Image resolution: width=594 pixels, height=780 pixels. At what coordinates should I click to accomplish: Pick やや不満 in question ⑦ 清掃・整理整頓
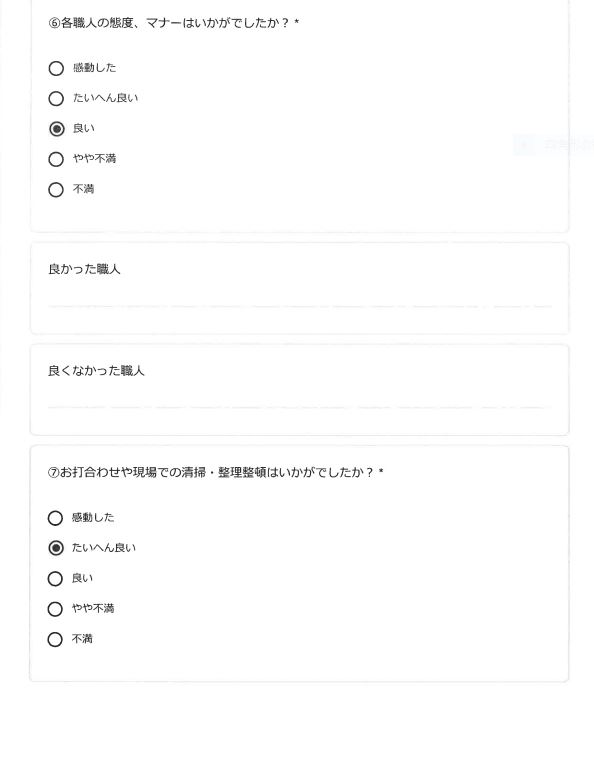55,609
